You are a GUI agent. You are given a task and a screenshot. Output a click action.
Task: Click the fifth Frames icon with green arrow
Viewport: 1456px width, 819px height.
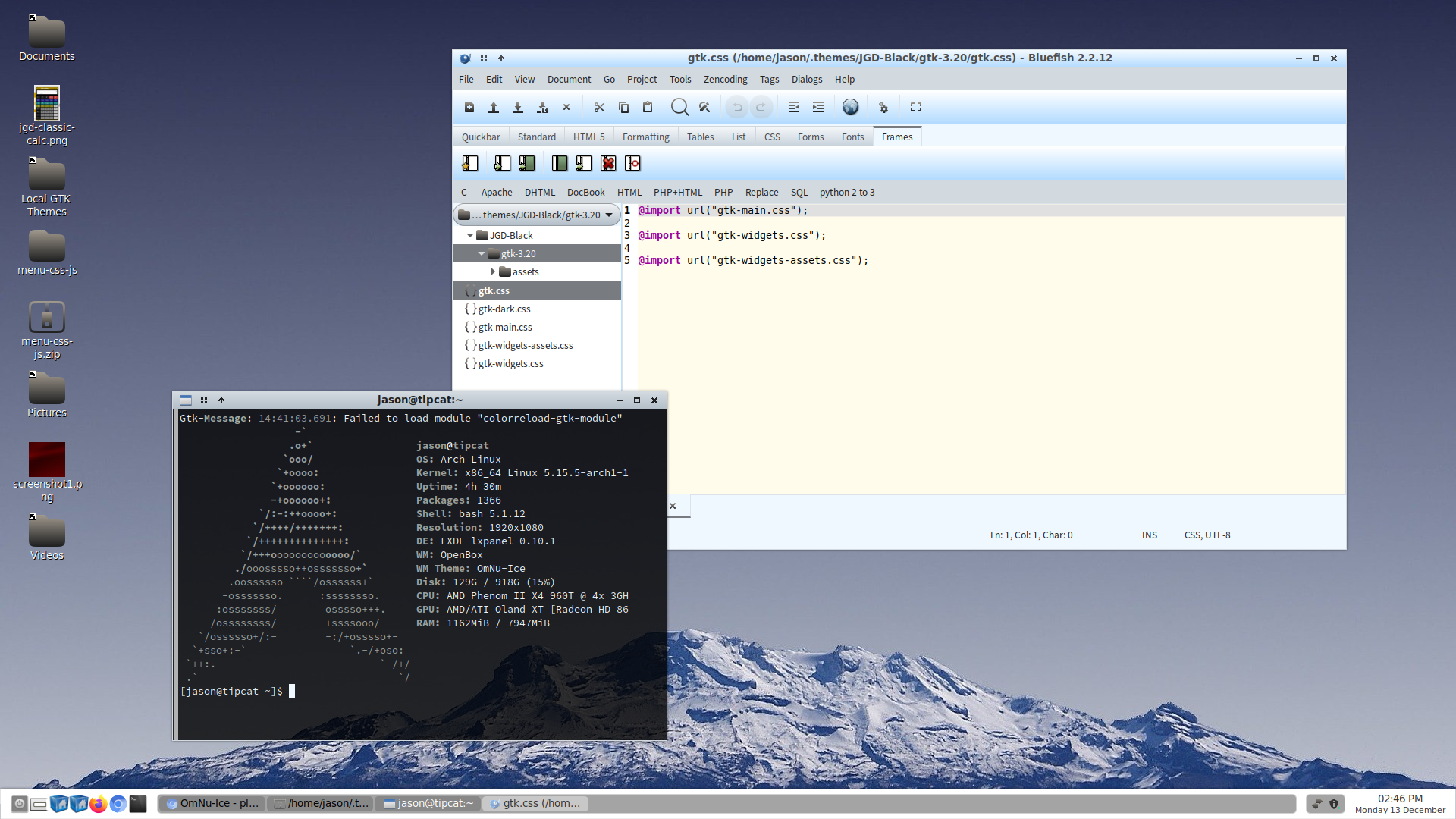pyautogui.click(x=584, y=163)
